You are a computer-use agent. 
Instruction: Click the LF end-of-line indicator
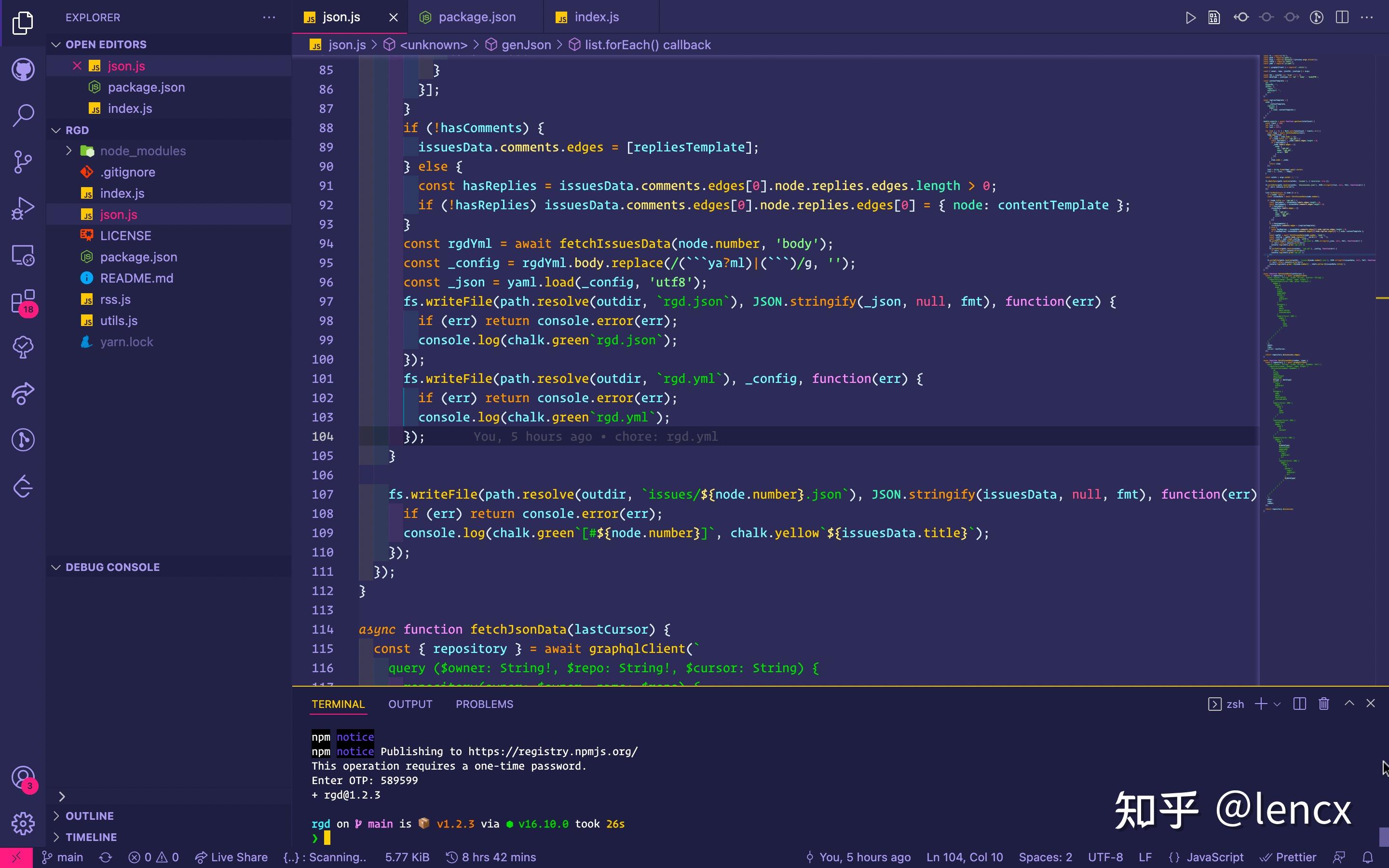1145,857
